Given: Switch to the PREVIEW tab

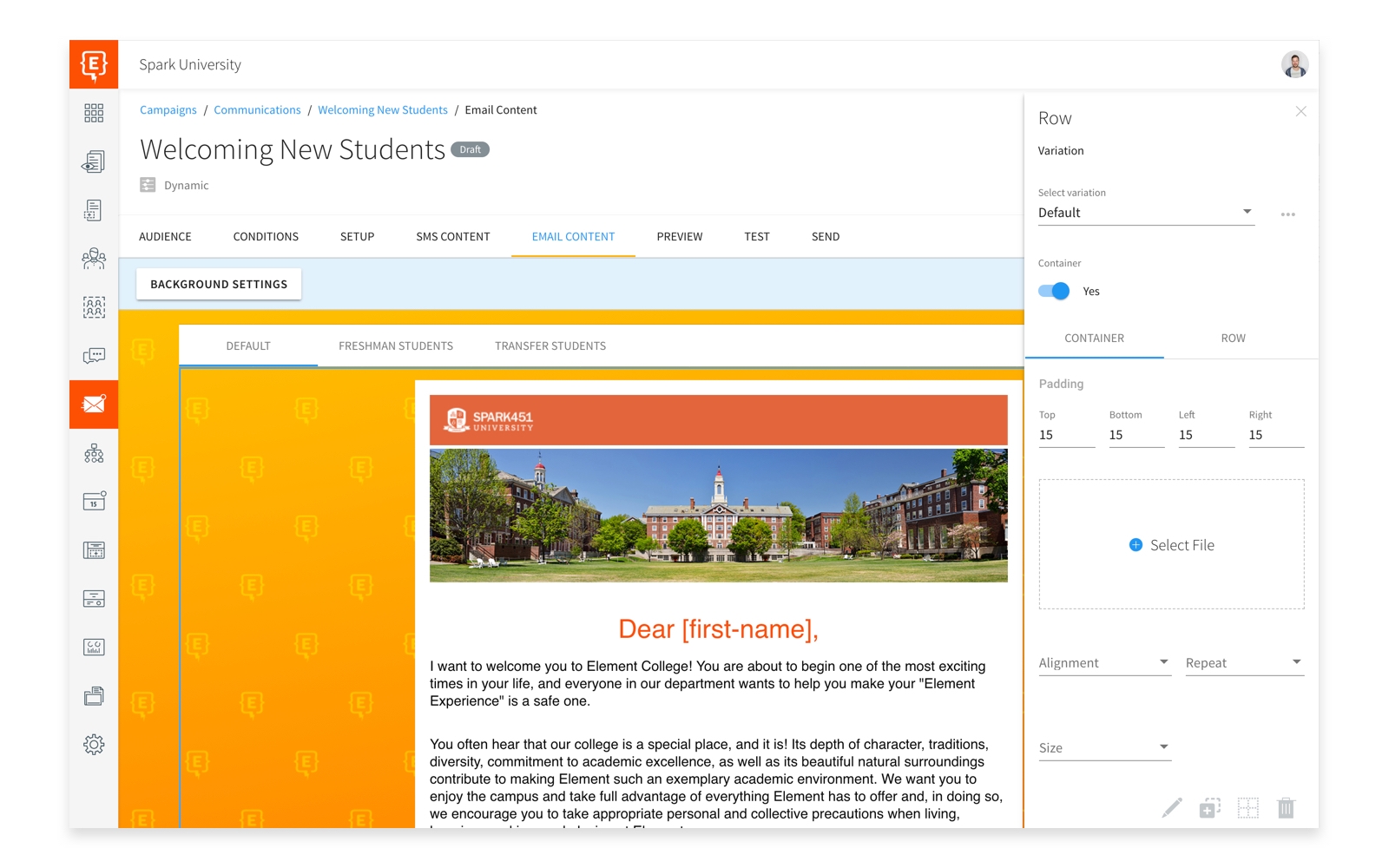Looking at the screenshot, I should 680,237.
